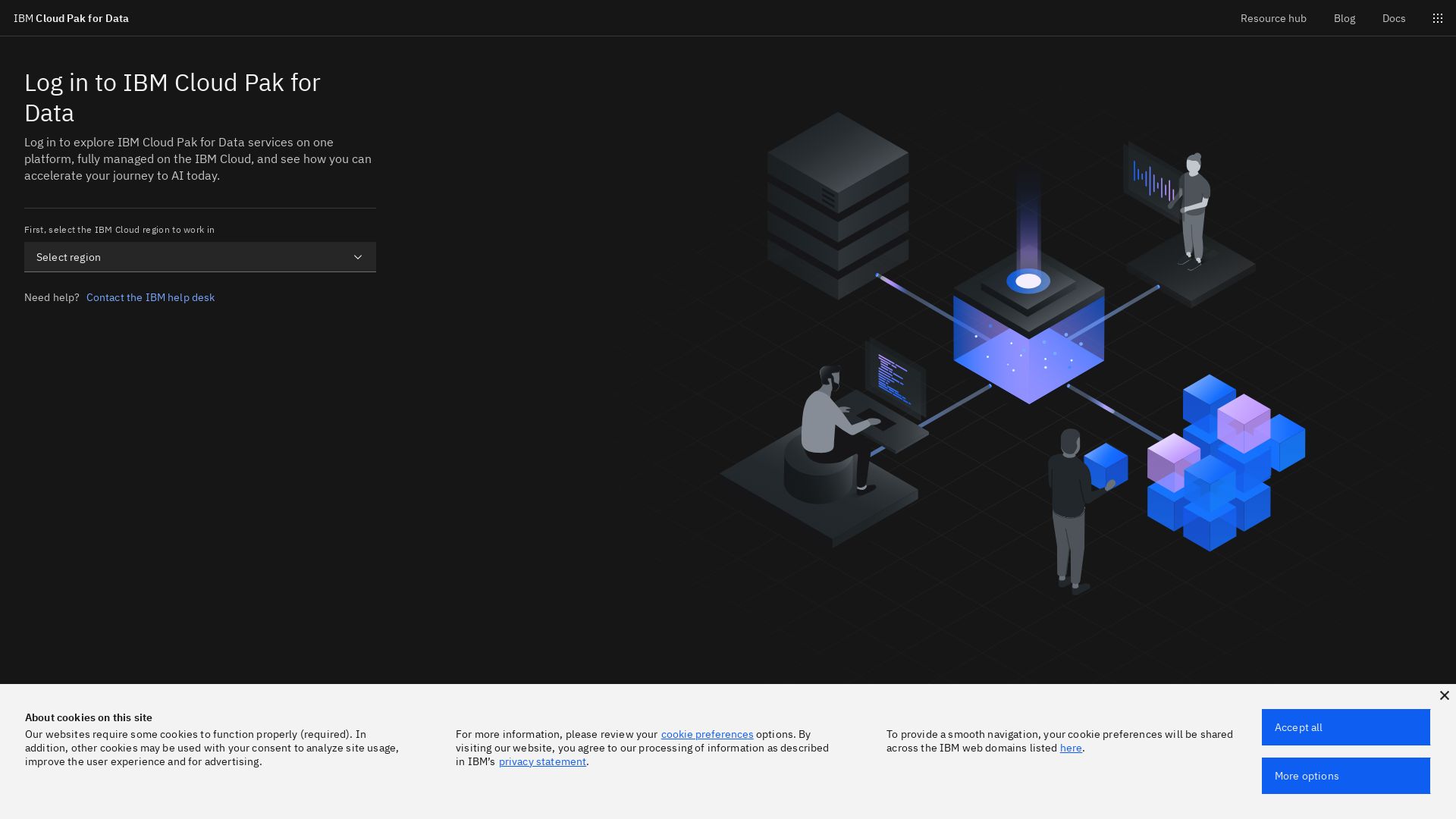Close the cookie banner with X
Viewport: 1456px width, 819px height.
point(1444,695)
